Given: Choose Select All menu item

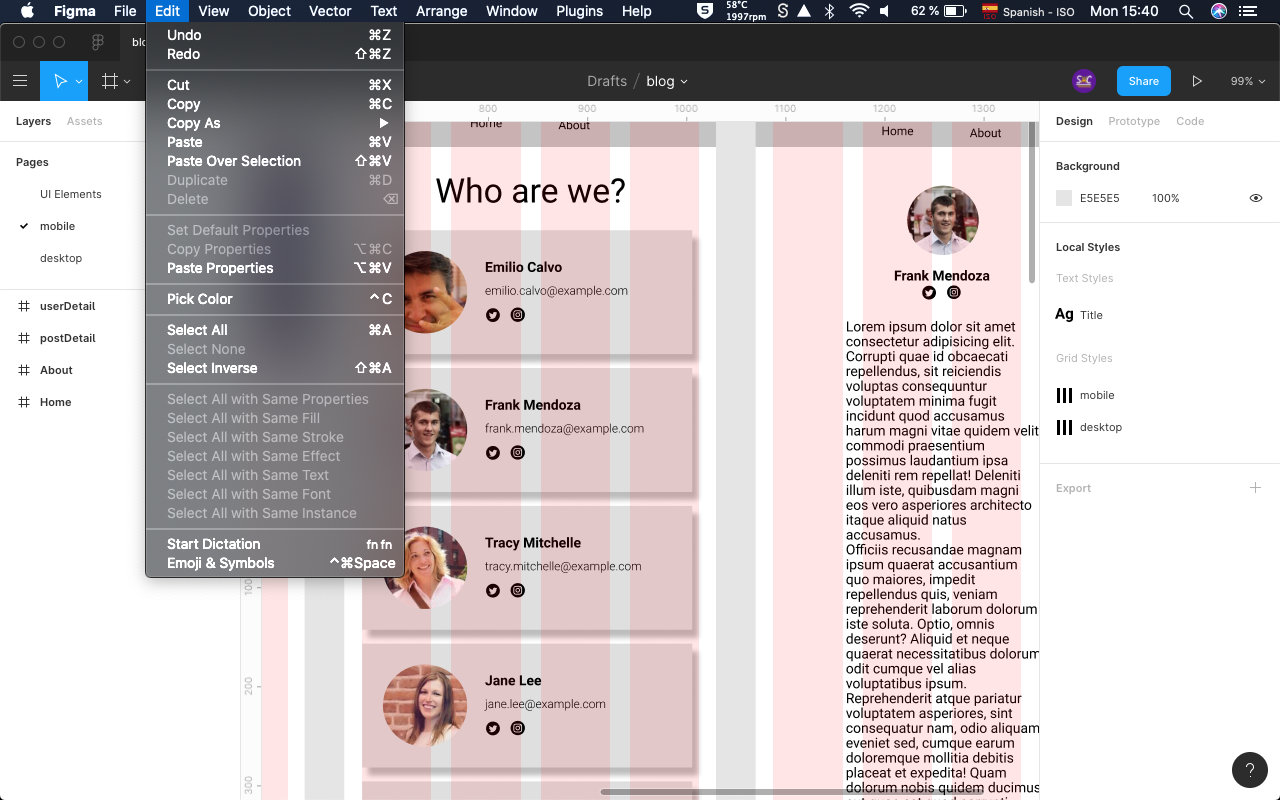Looking at the screenshot, I should tap(275, 330).
